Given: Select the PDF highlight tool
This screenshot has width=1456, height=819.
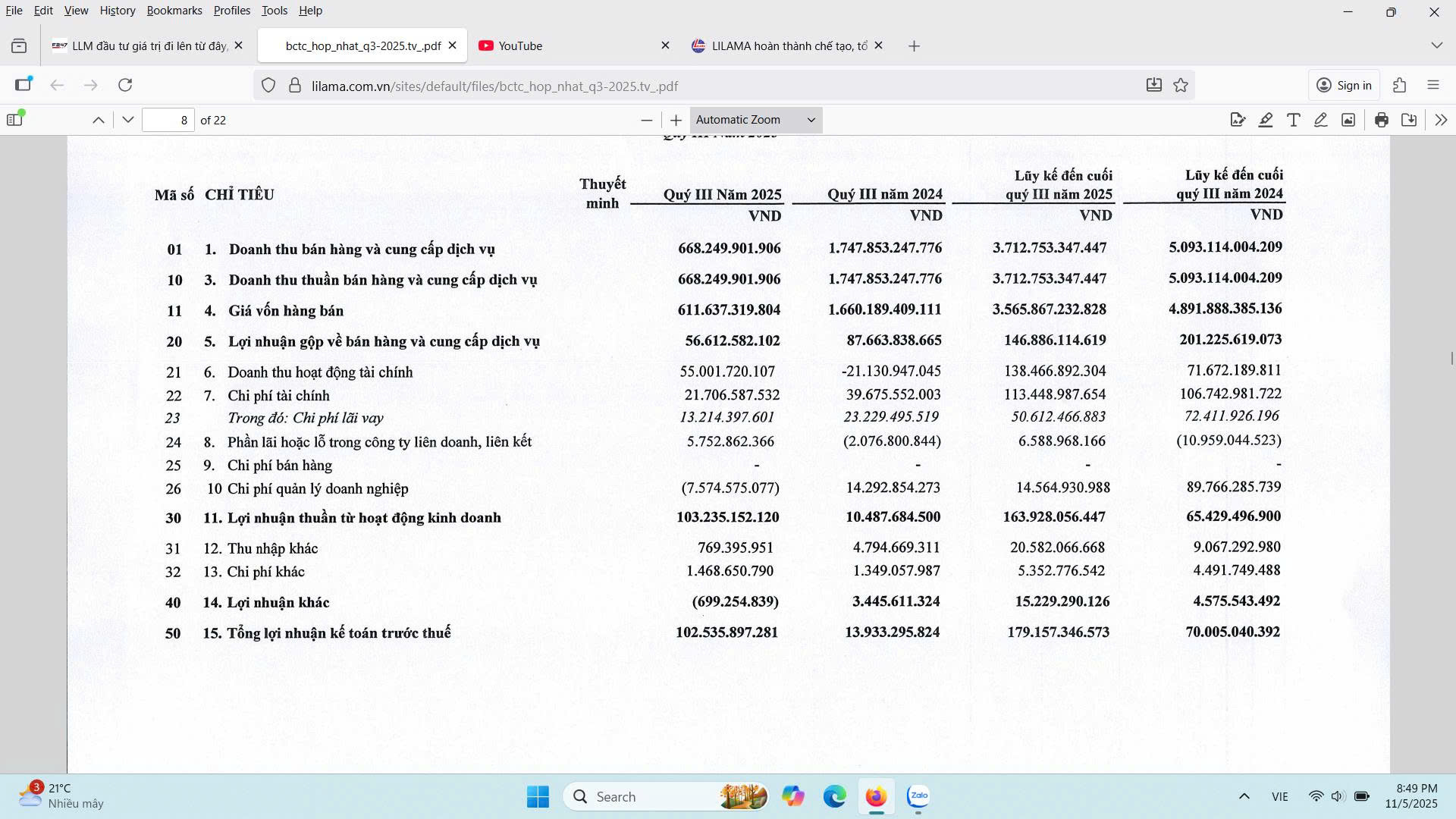Looking at the screenshot, I should point(1266,120).
